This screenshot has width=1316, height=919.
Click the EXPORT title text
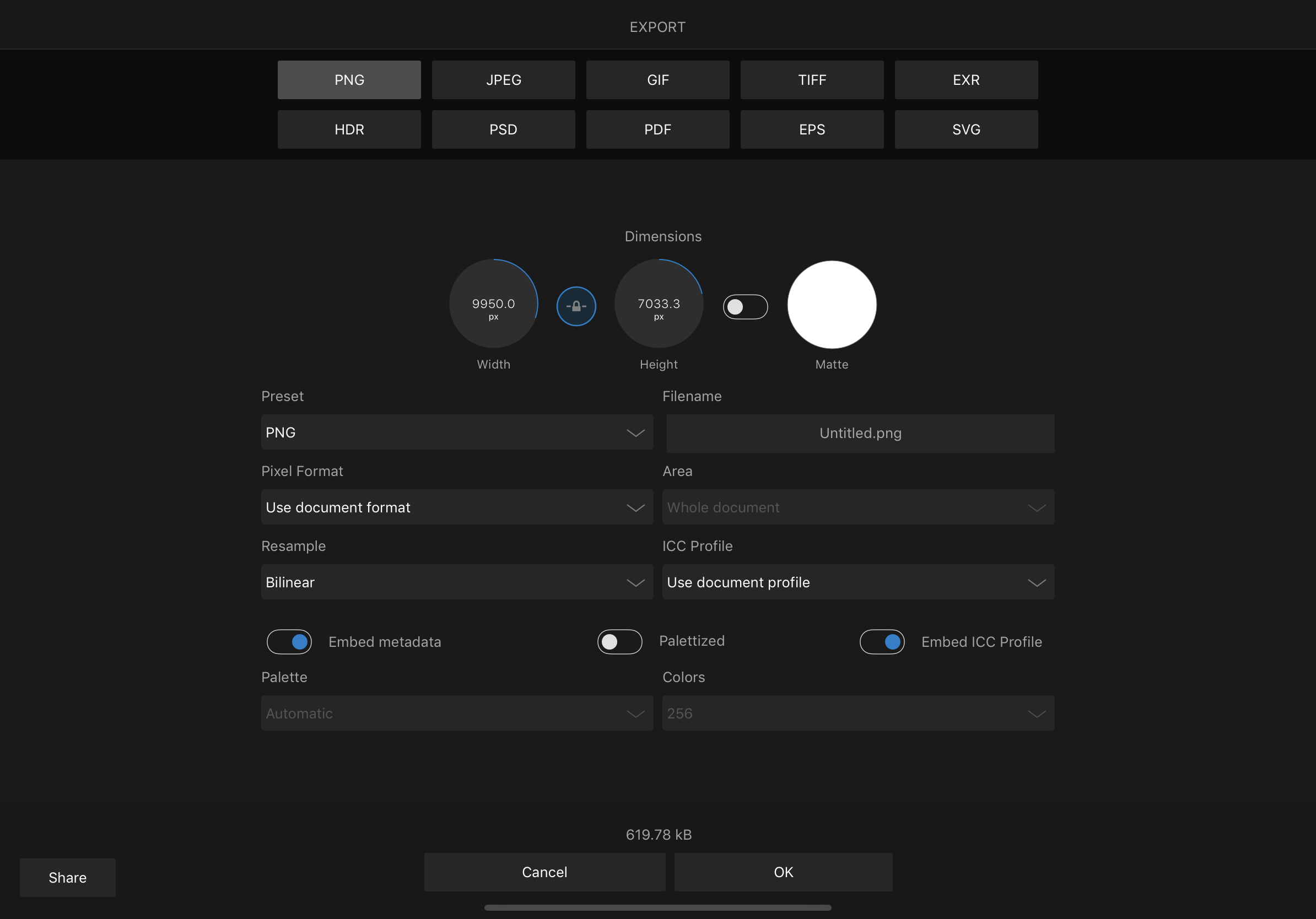point(657,27)
